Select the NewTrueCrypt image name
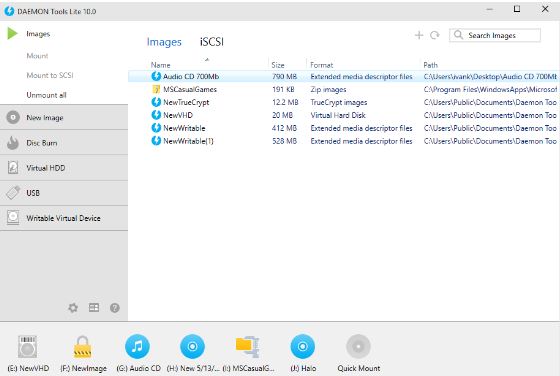This screenshot has width=560, height=376. point(186,102)
